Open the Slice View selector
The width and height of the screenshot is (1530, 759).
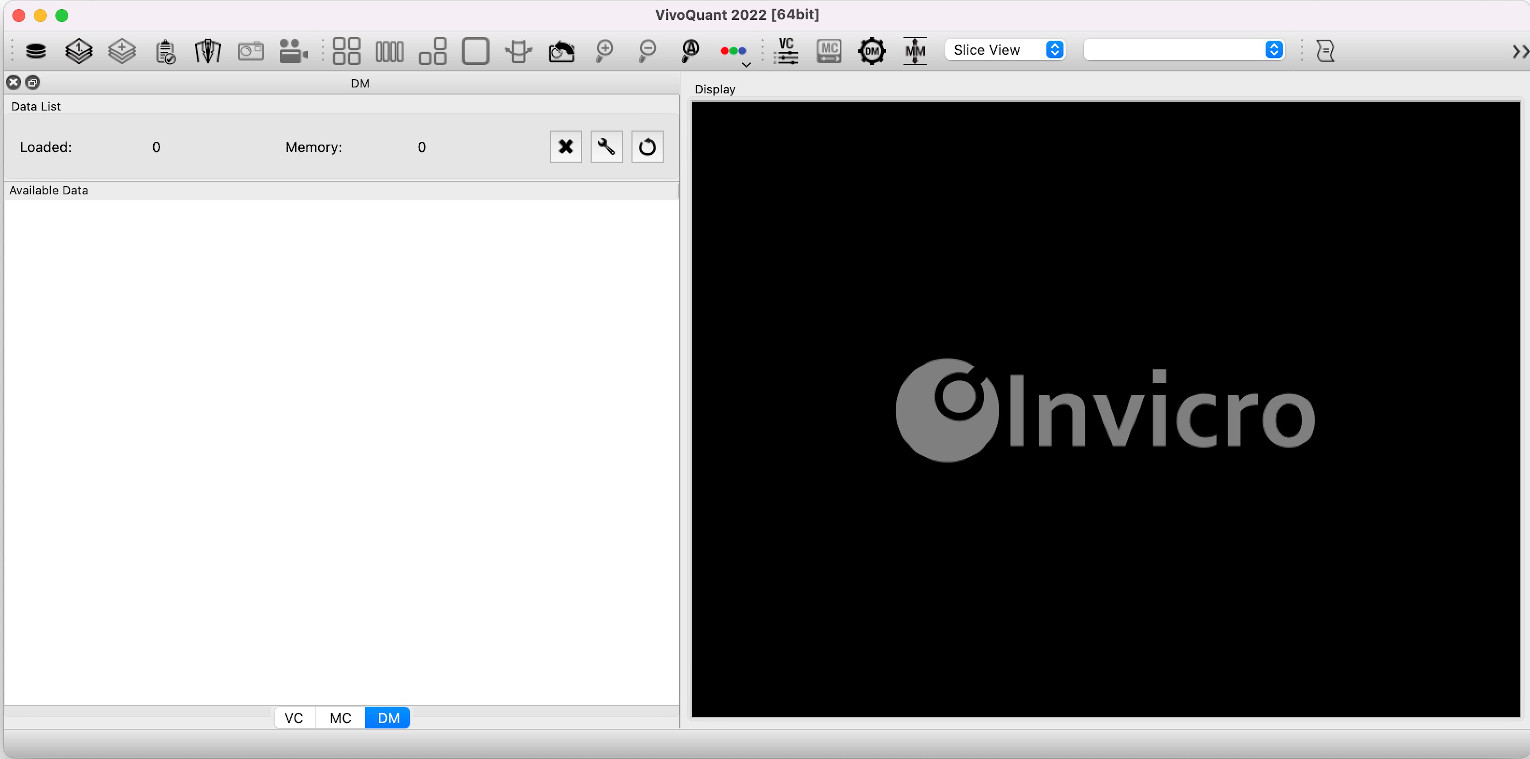point(1005,49)
